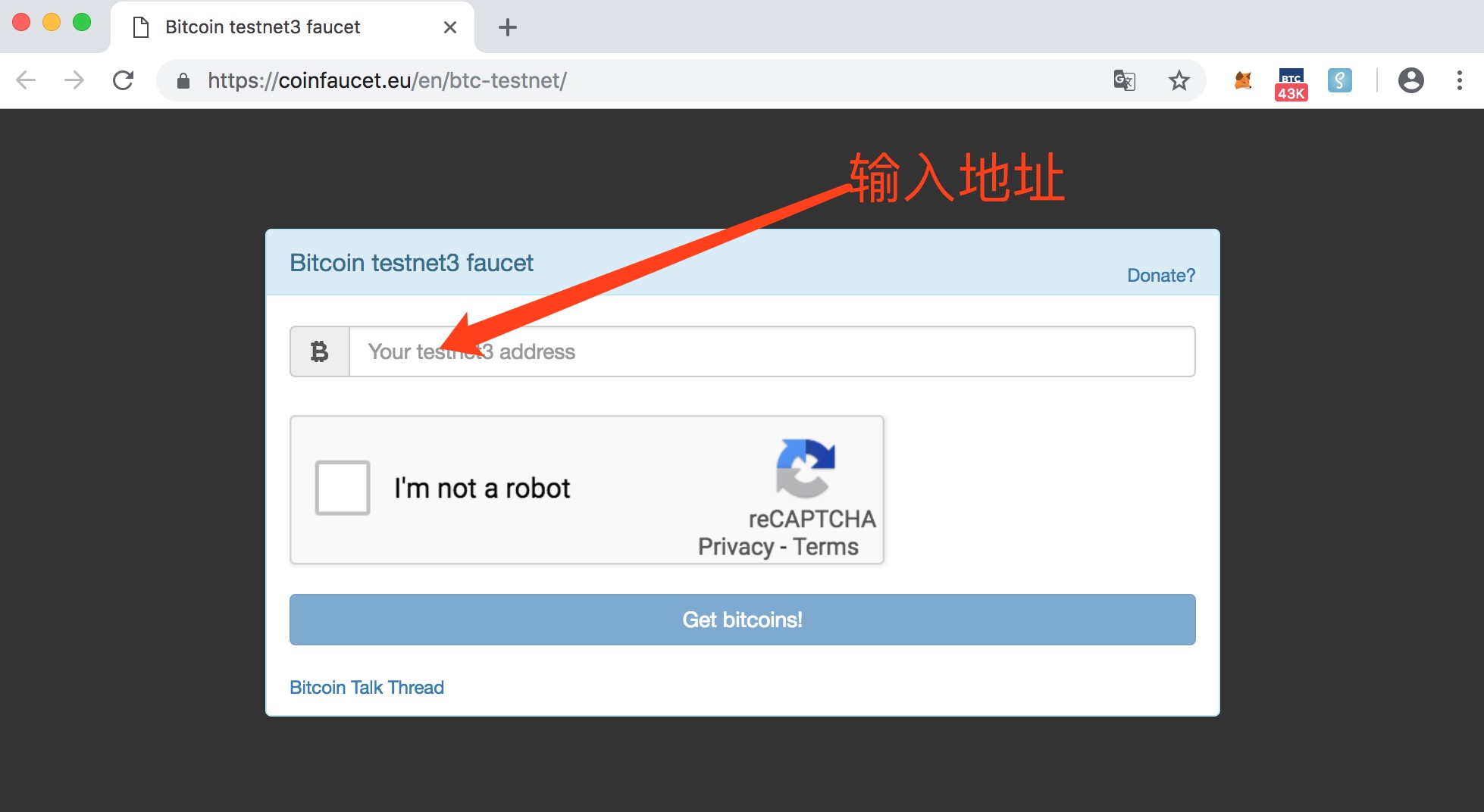
Task: Open the BTC 43K price extension
Action: [1291, 84]
